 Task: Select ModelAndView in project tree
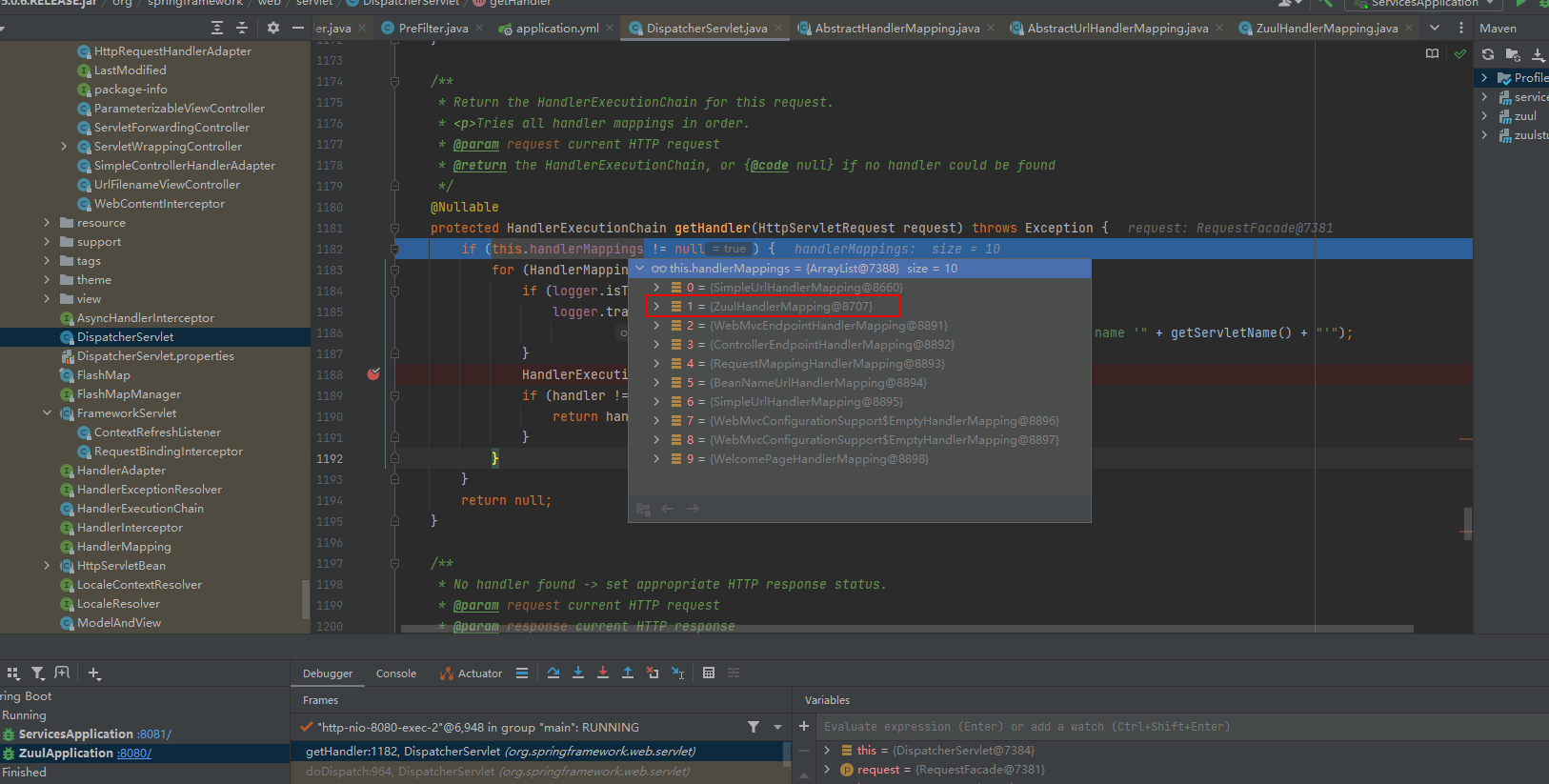(119, 622)
